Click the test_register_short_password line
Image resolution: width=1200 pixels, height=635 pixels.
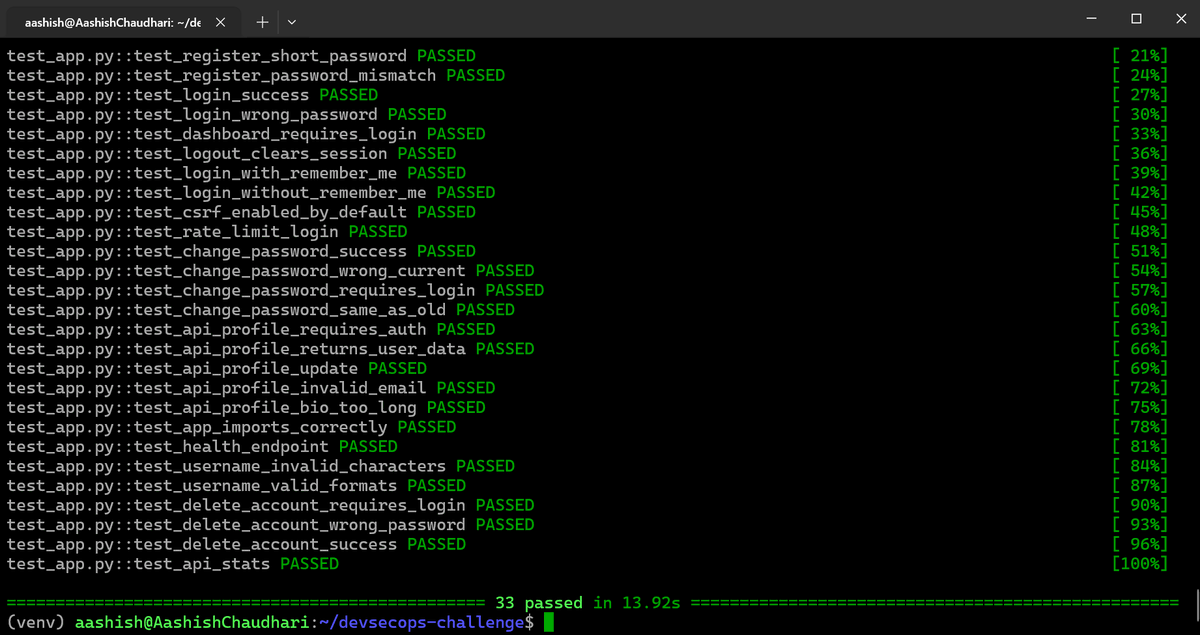[x=241, y=56]
